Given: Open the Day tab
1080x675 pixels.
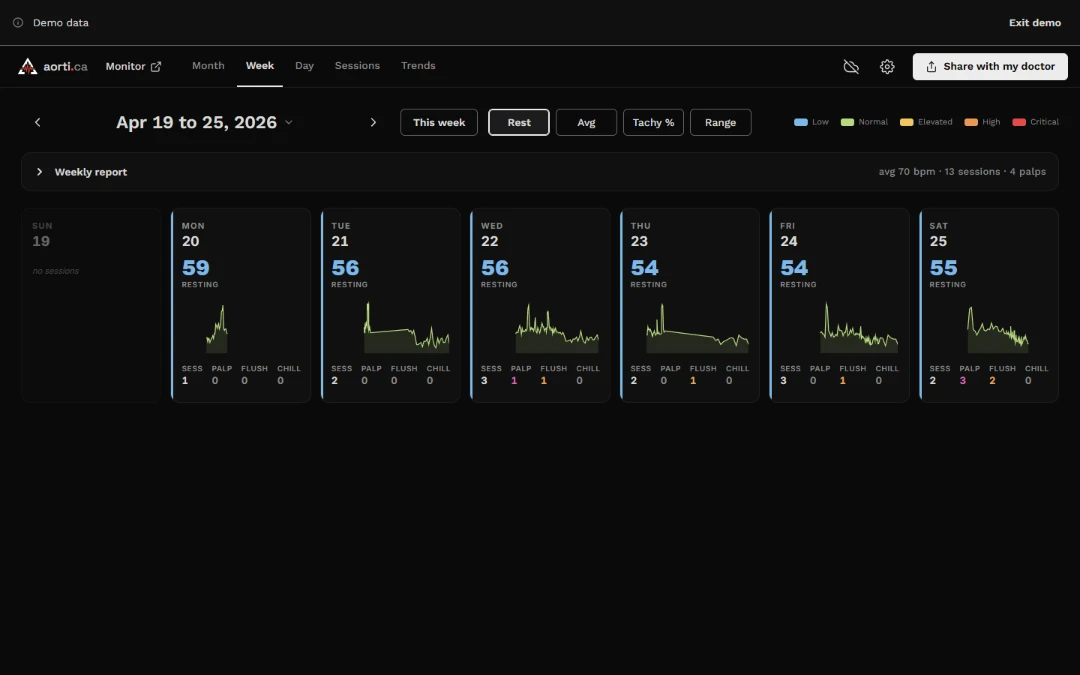Looking at the screenshot, I should (304, 65).
